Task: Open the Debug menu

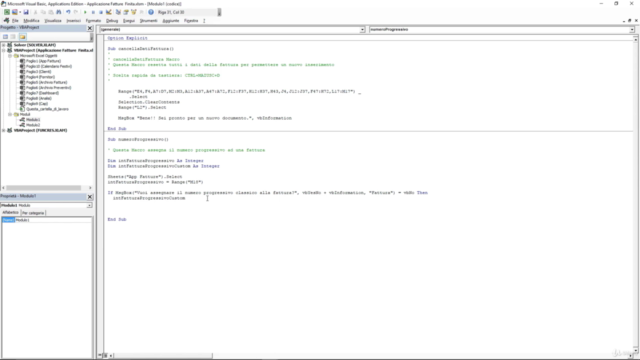Action: point(112,21)
